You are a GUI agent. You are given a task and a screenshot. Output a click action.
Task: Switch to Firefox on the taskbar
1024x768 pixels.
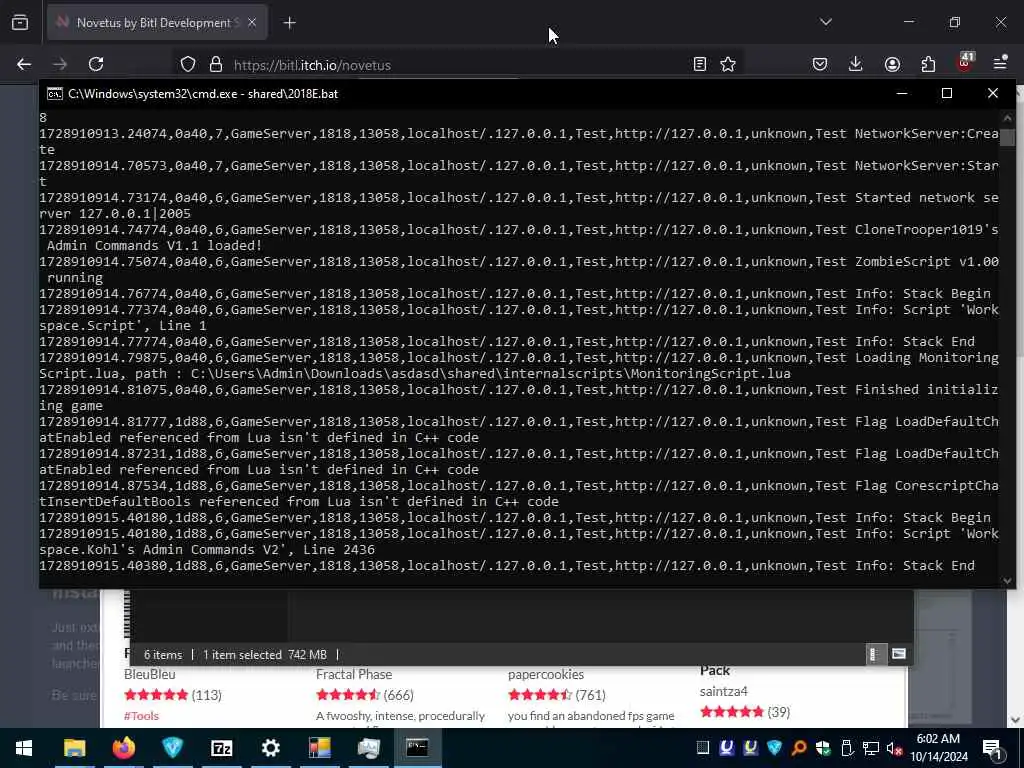(x=123, y=748)
